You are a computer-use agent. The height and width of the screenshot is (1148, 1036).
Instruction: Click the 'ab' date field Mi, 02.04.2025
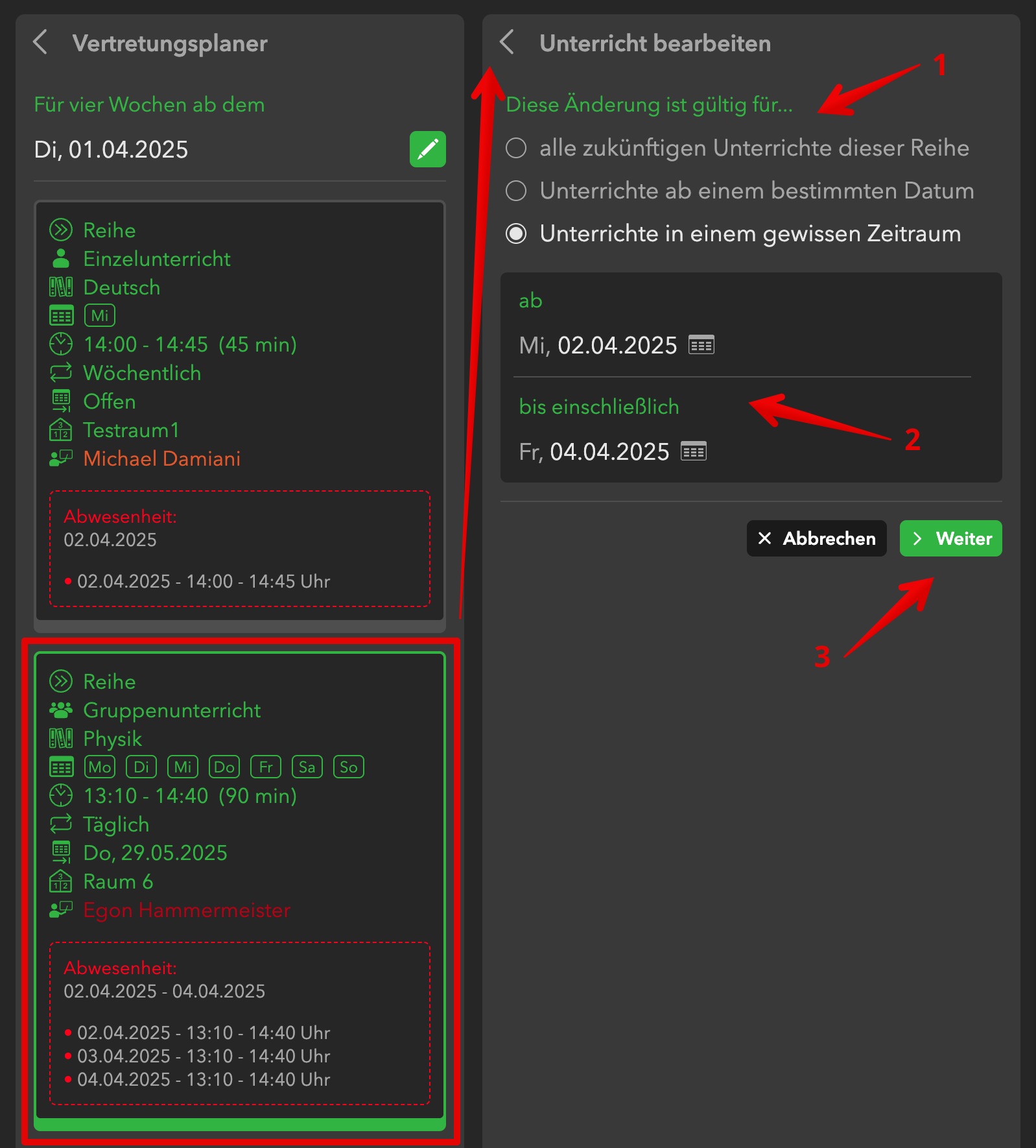(x=598, y=345)
